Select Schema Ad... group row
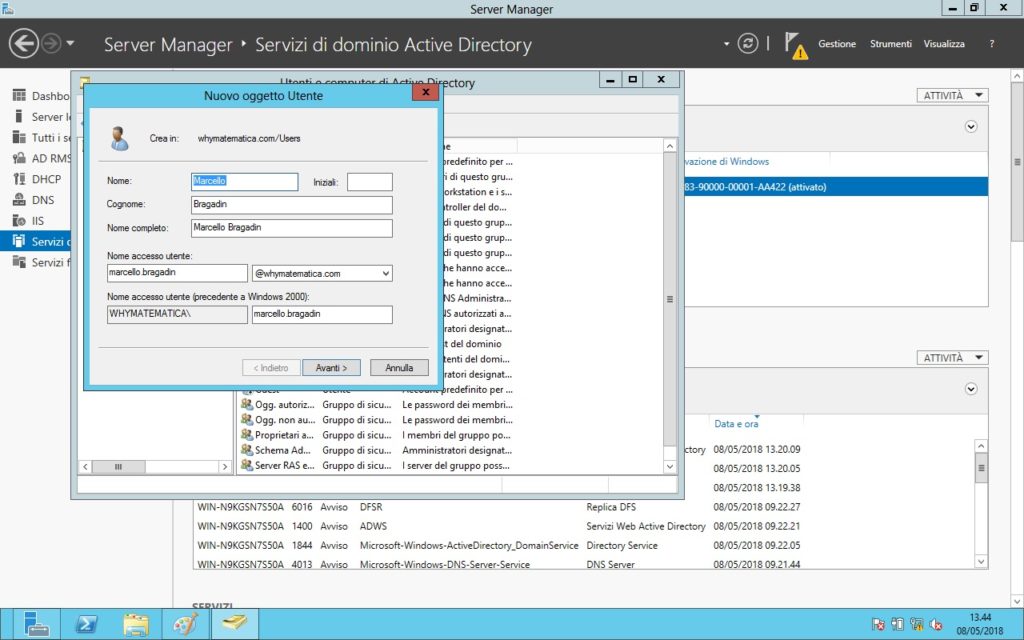Viewport: 1024px width, 640px height. 376,450
